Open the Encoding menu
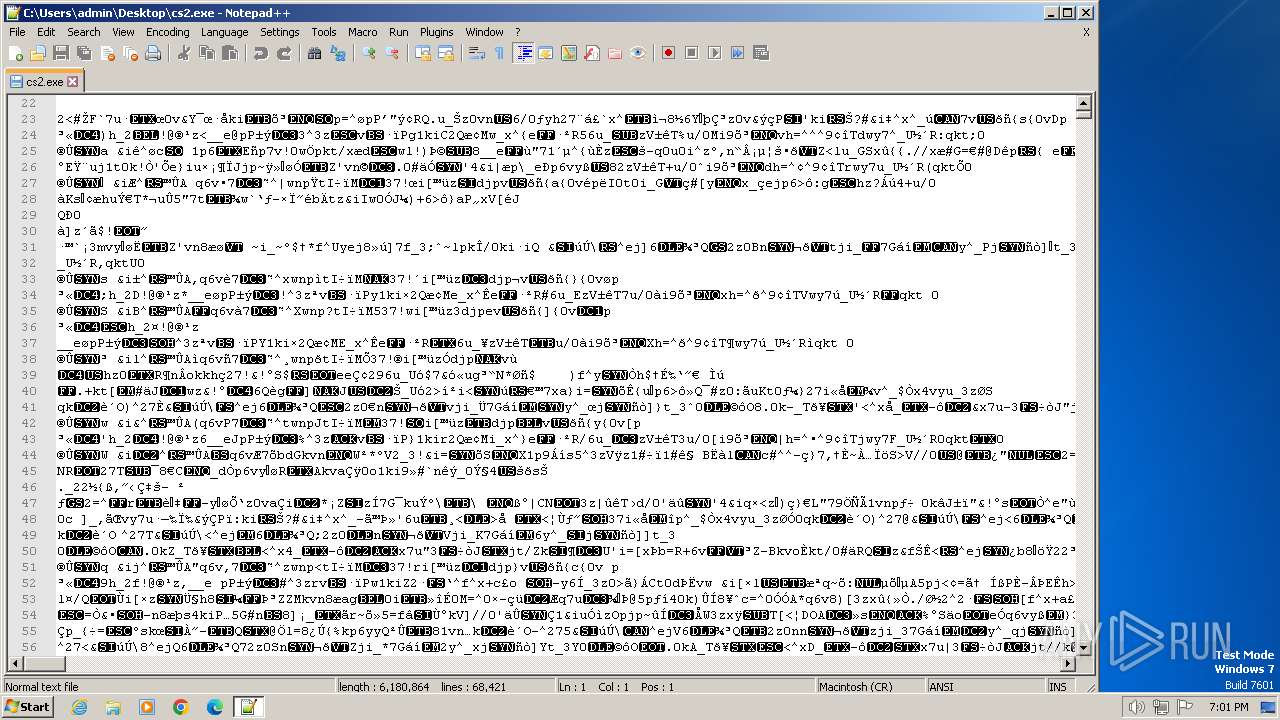The width and height of the screenshot is (1280, 720). pos(168,32)
